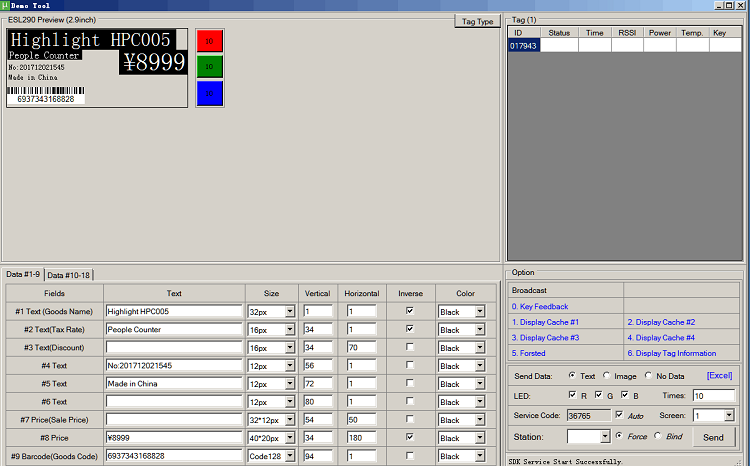Switch to Data #10-18 tab
Image resolution: width=750 pixels, height=466 pixels.
coord(69,275)
